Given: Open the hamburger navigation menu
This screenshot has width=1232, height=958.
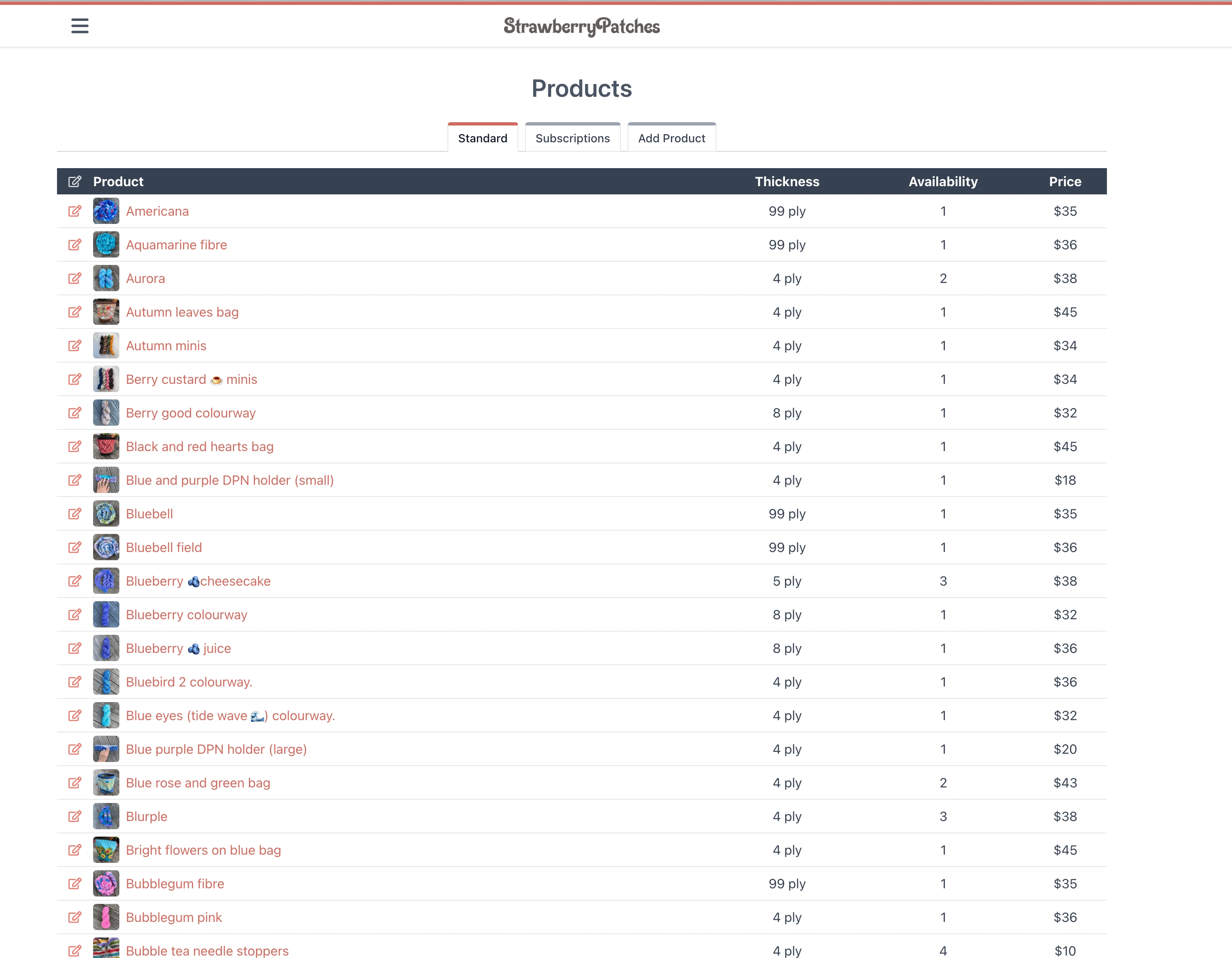Looking at the screenshot, I should 80,25.
